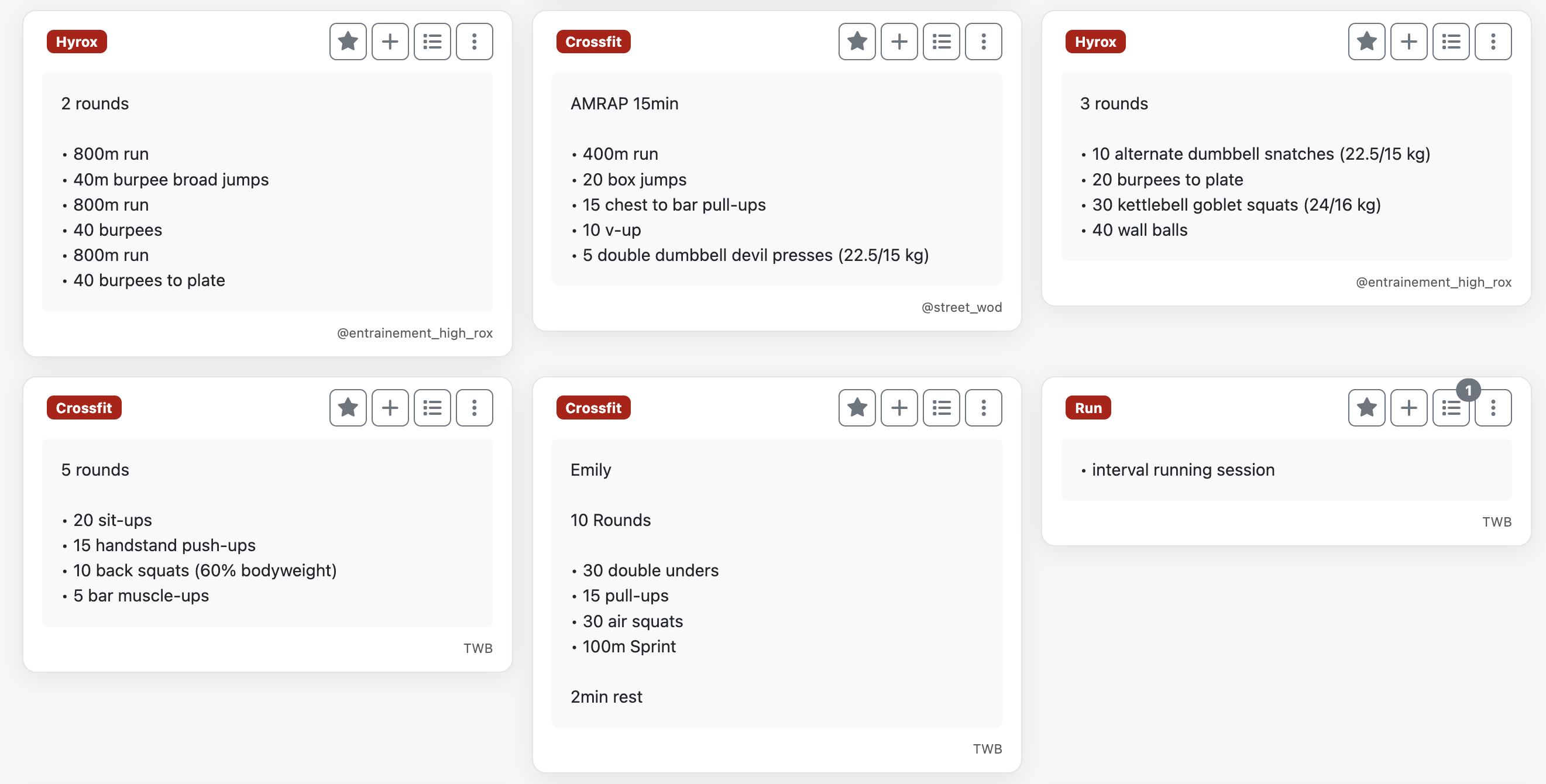The height and width of the screenshot is (784, 1546).
Task: Expand three-dot menu on Emily workout
Action: 983,408
